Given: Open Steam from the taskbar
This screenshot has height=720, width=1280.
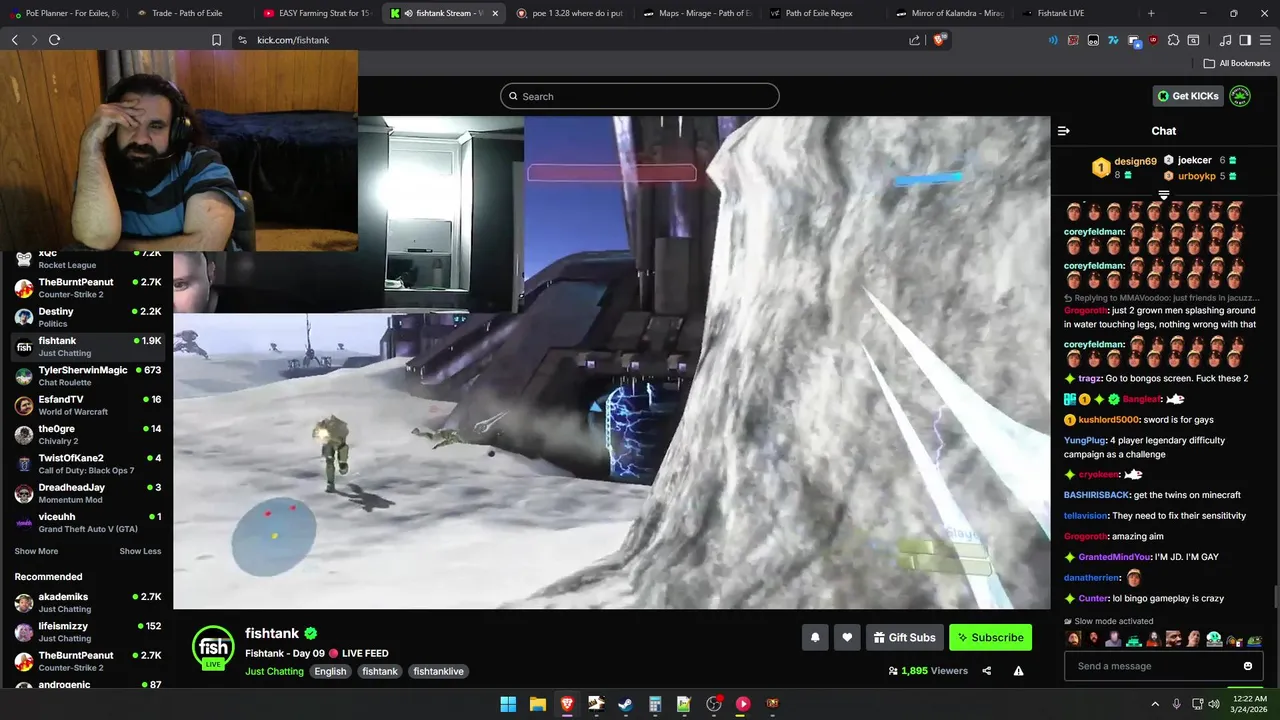Looking at the screenshot, I should coord(625,704).
